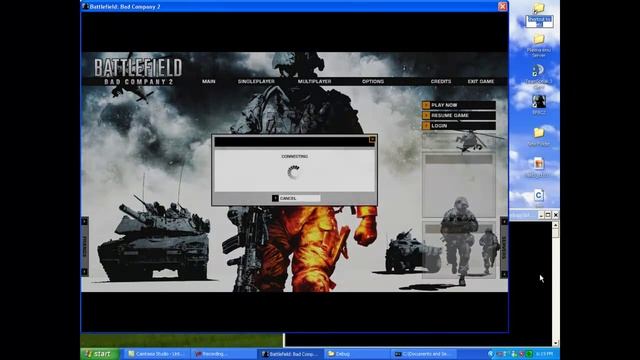This screenshot has width=640, height=360.
Task: Select EXIT GAME in the menu bar
Action: pos(481,82)
